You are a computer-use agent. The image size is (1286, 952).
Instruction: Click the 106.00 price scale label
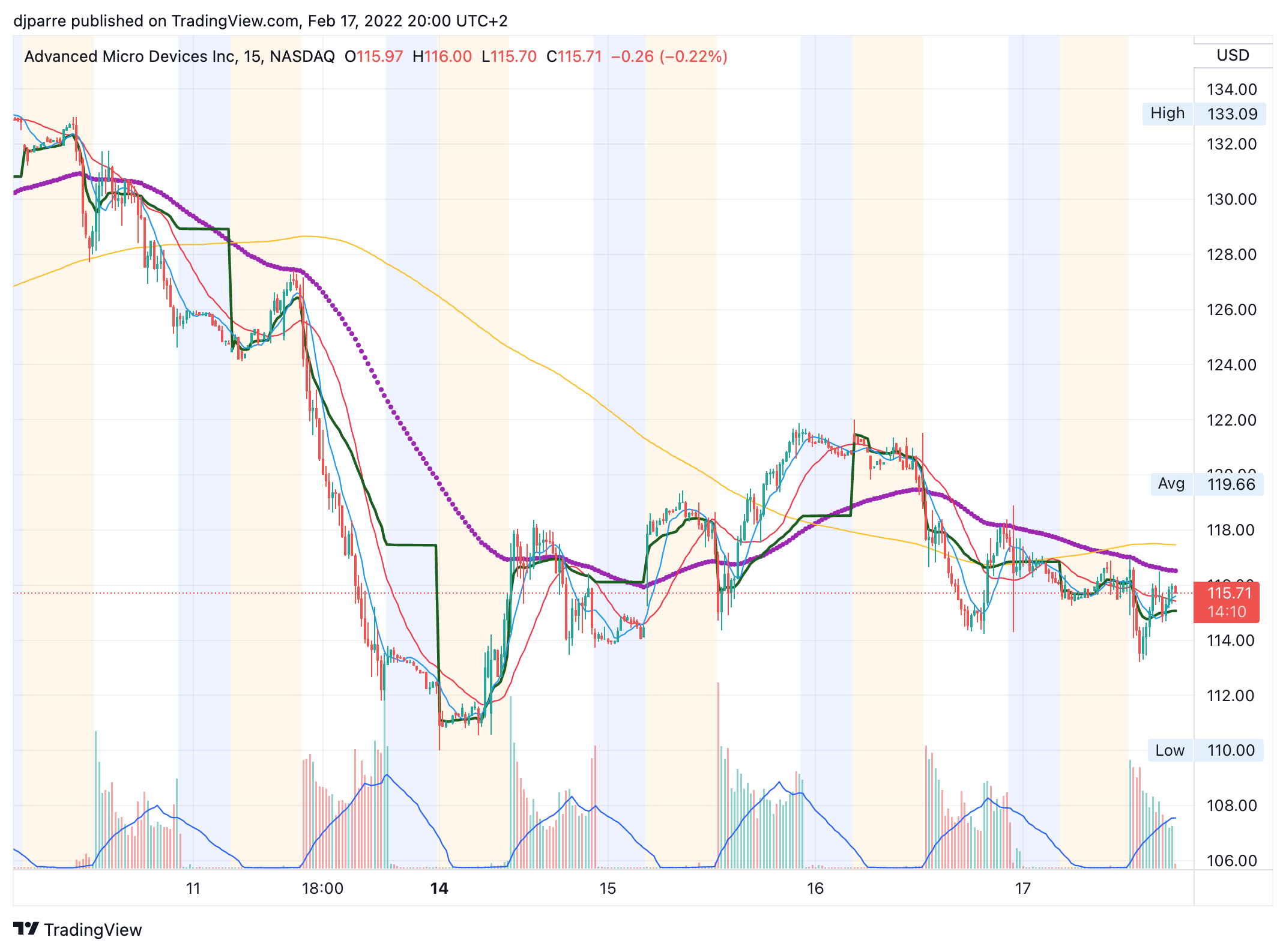click(1231, 861)
